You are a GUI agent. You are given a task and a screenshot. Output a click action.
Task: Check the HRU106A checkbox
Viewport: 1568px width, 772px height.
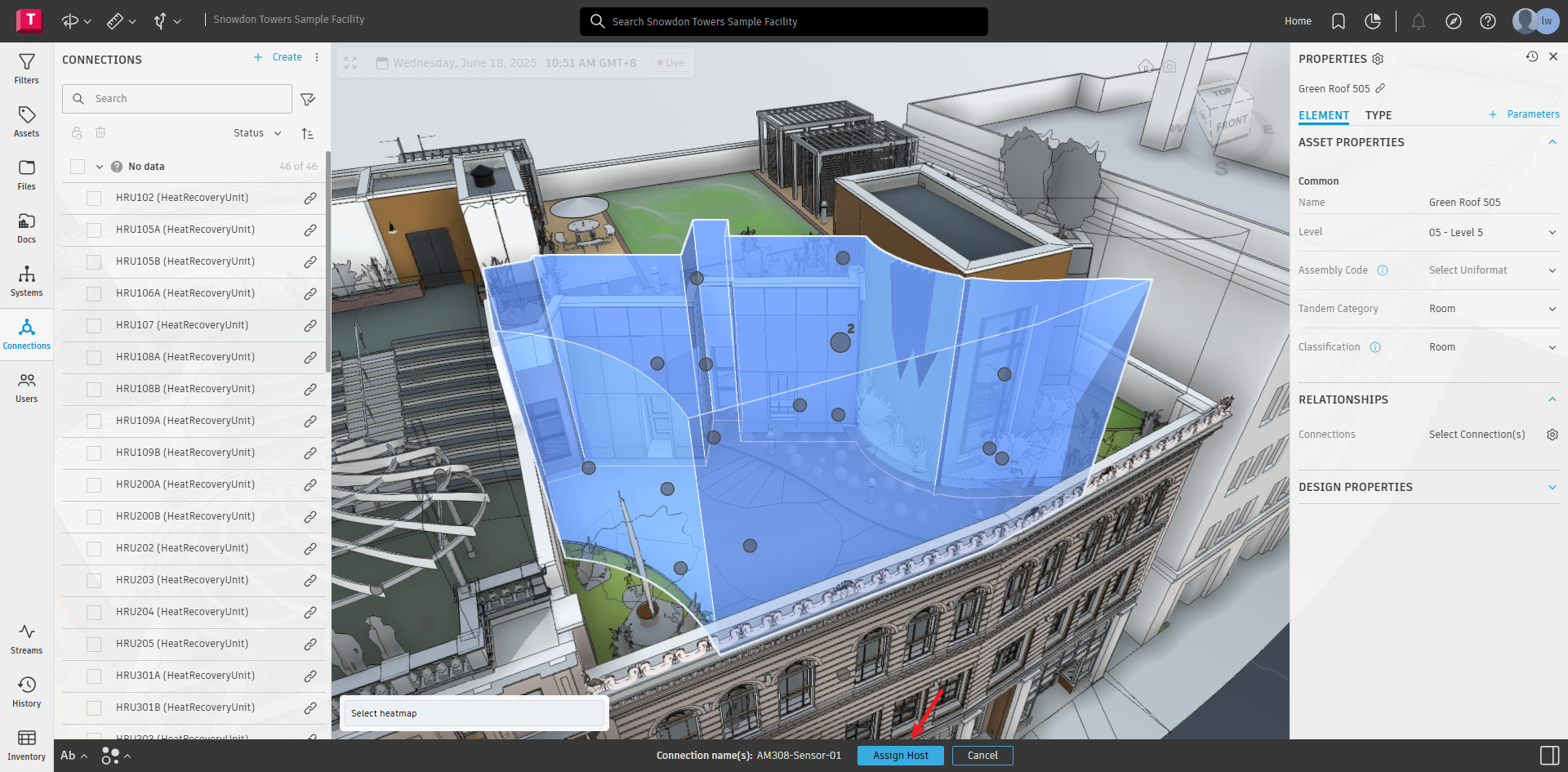click(94, 294)
